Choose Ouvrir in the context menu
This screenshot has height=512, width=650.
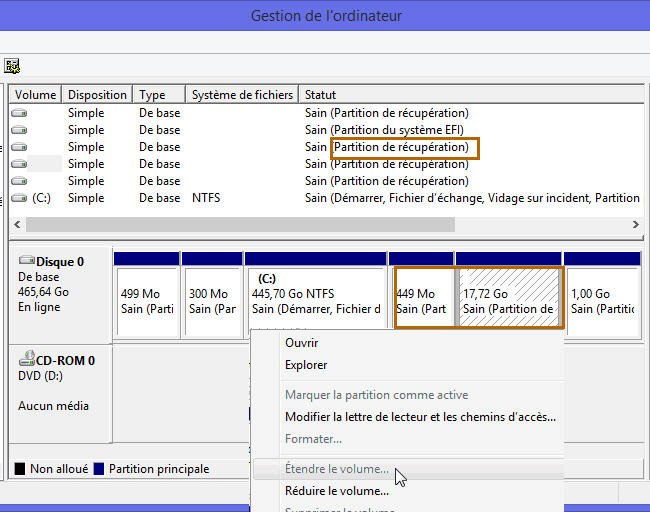[301, 343]
